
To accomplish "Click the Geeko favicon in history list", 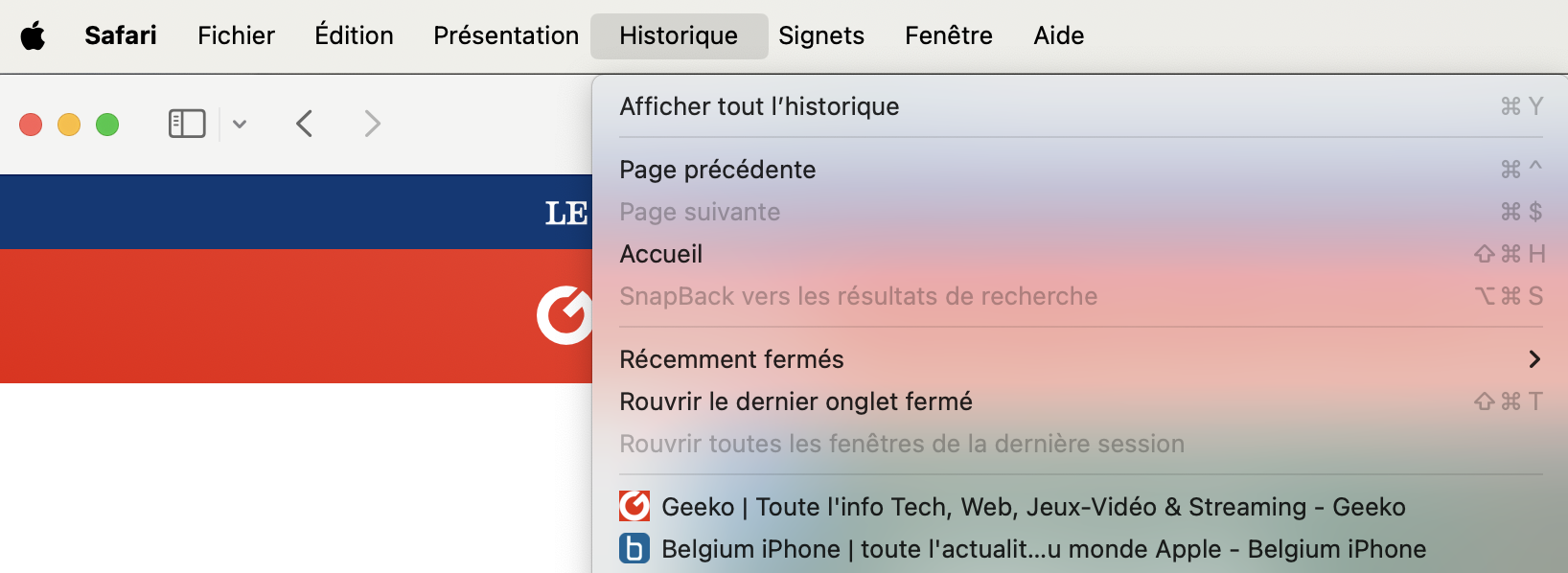I will (x=634, y=506).
